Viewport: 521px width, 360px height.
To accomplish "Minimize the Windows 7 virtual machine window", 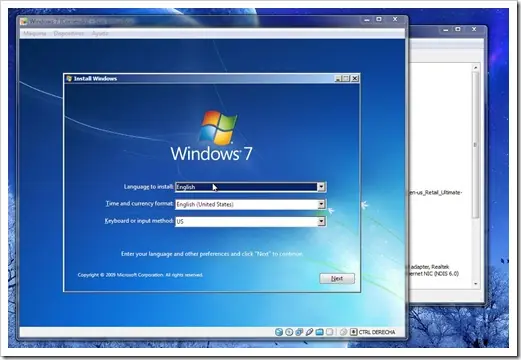I will pyautogui.click(x=367, y=19).
